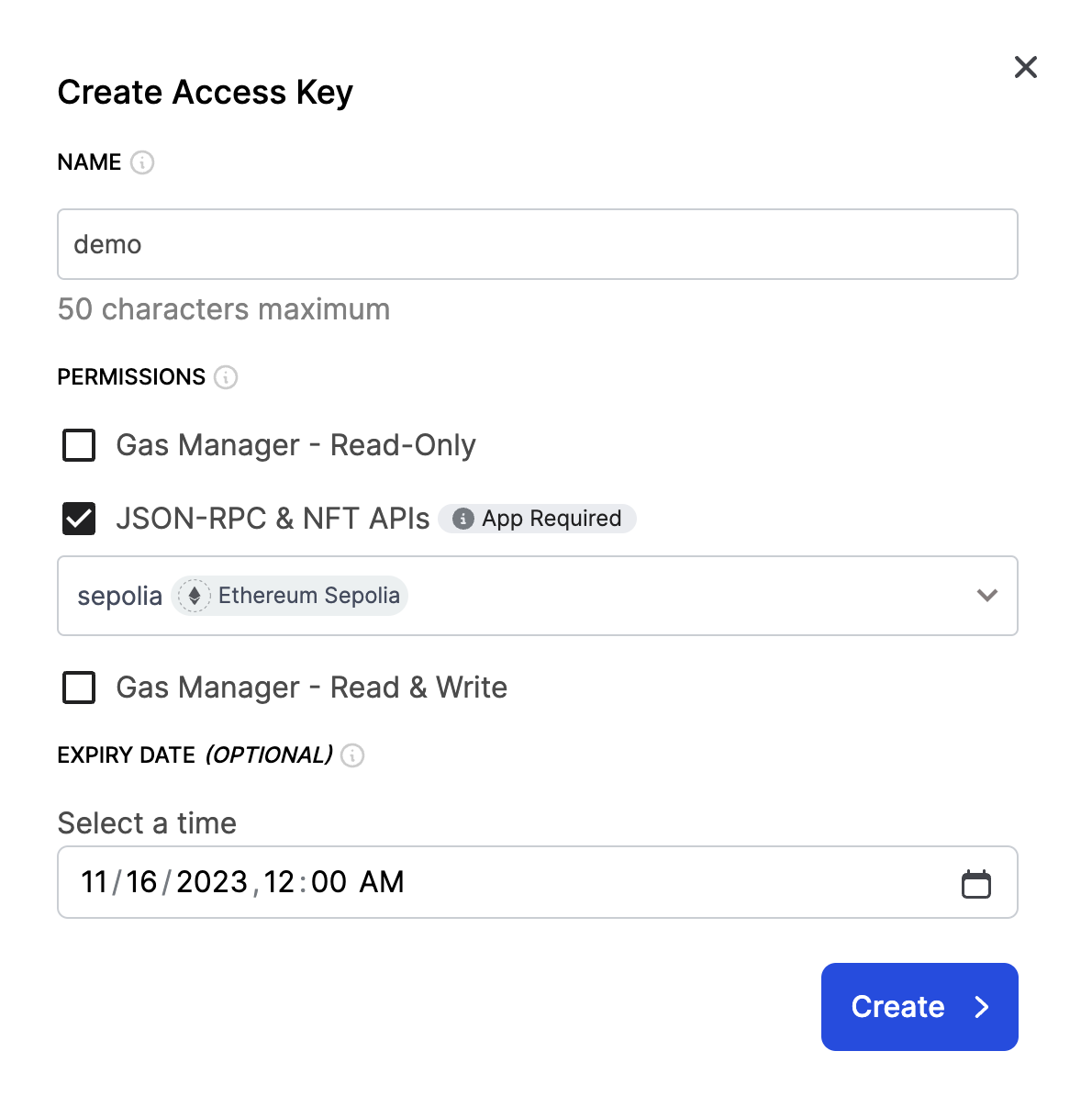Click the Ethereum logo in the Sepolia chip
The image size is (1092, 1107).
coord(194,595)
